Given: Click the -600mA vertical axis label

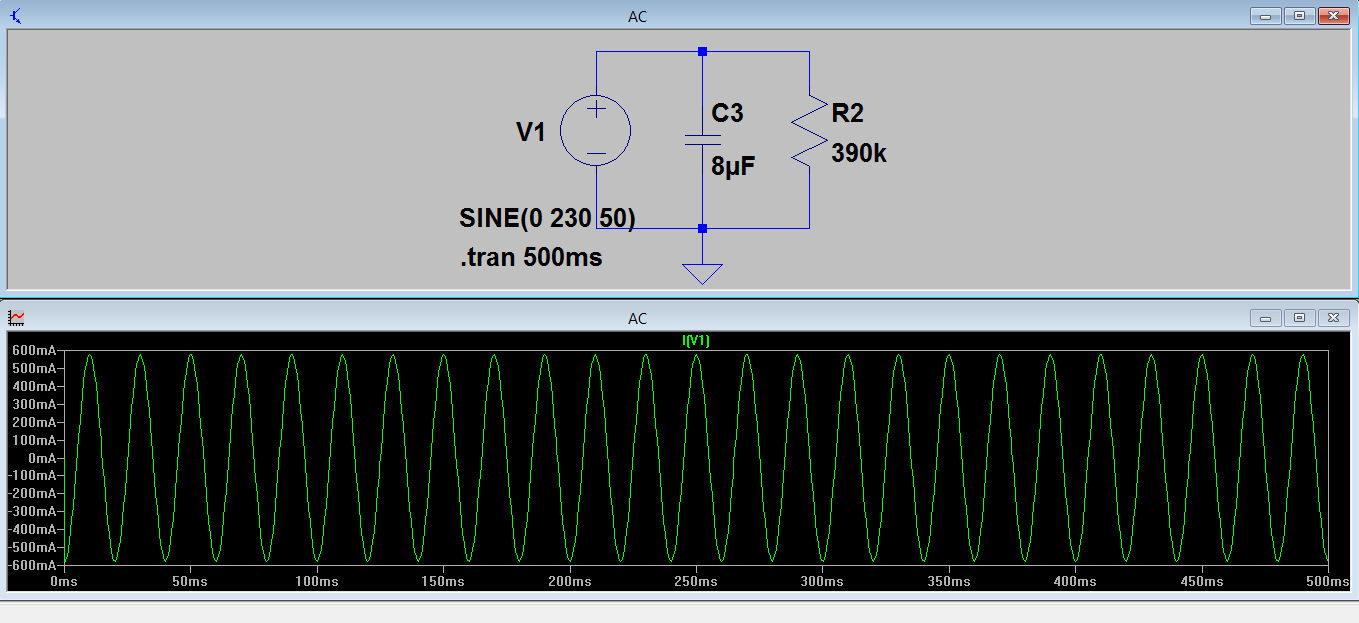Looking at the screenshot, I should [x=33, y=565].
